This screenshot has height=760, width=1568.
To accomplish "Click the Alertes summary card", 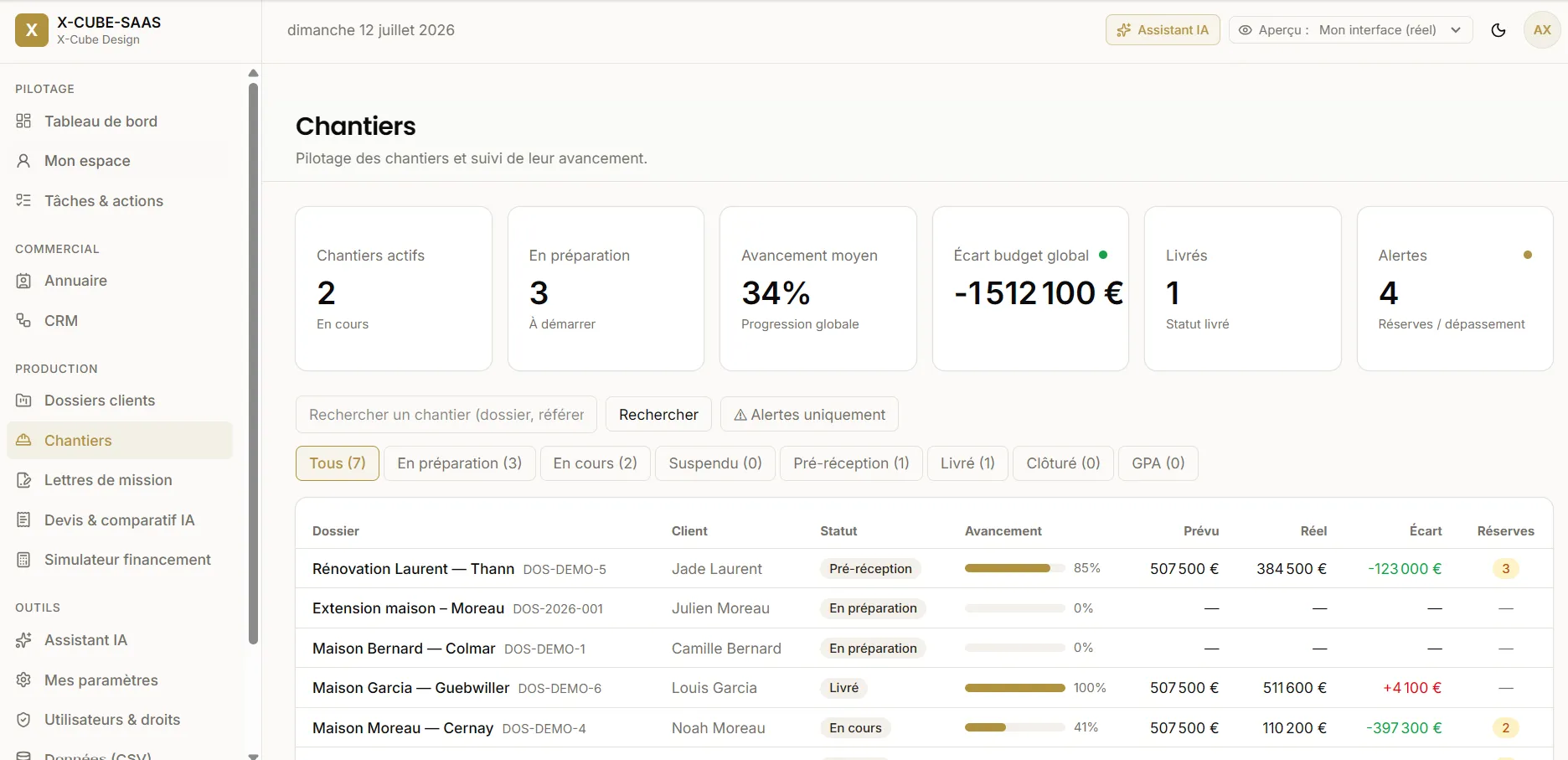I will pyautogui.click(x=1455, y=288).
